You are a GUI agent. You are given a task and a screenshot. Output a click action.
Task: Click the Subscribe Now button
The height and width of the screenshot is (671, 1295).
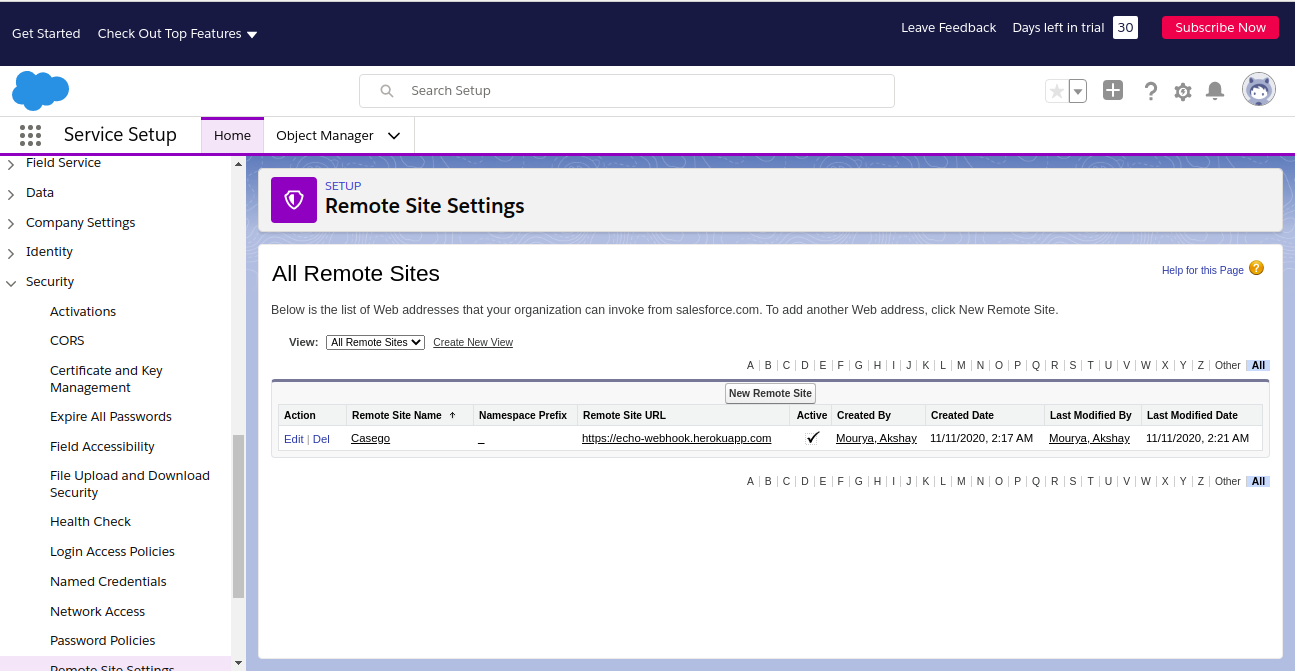(1220, 28)
